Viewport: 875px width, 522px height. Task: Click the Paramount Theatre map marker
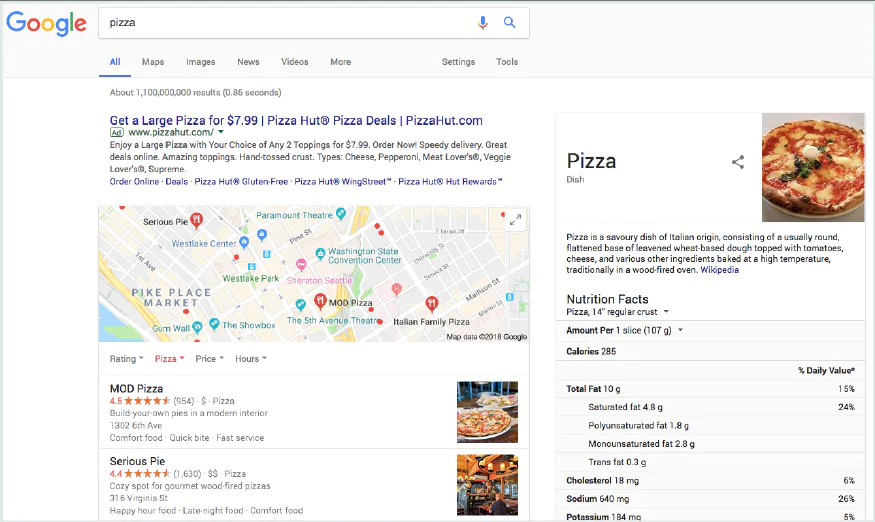pos(341,214)
